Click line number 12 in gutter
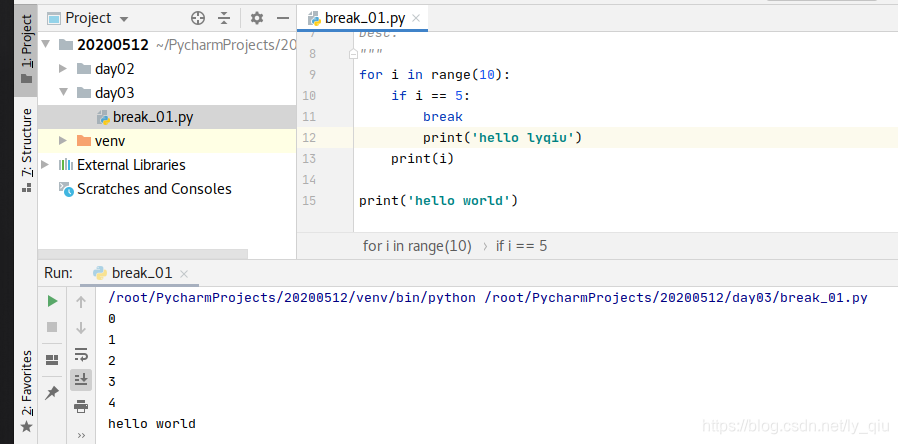 click(309, 137)
